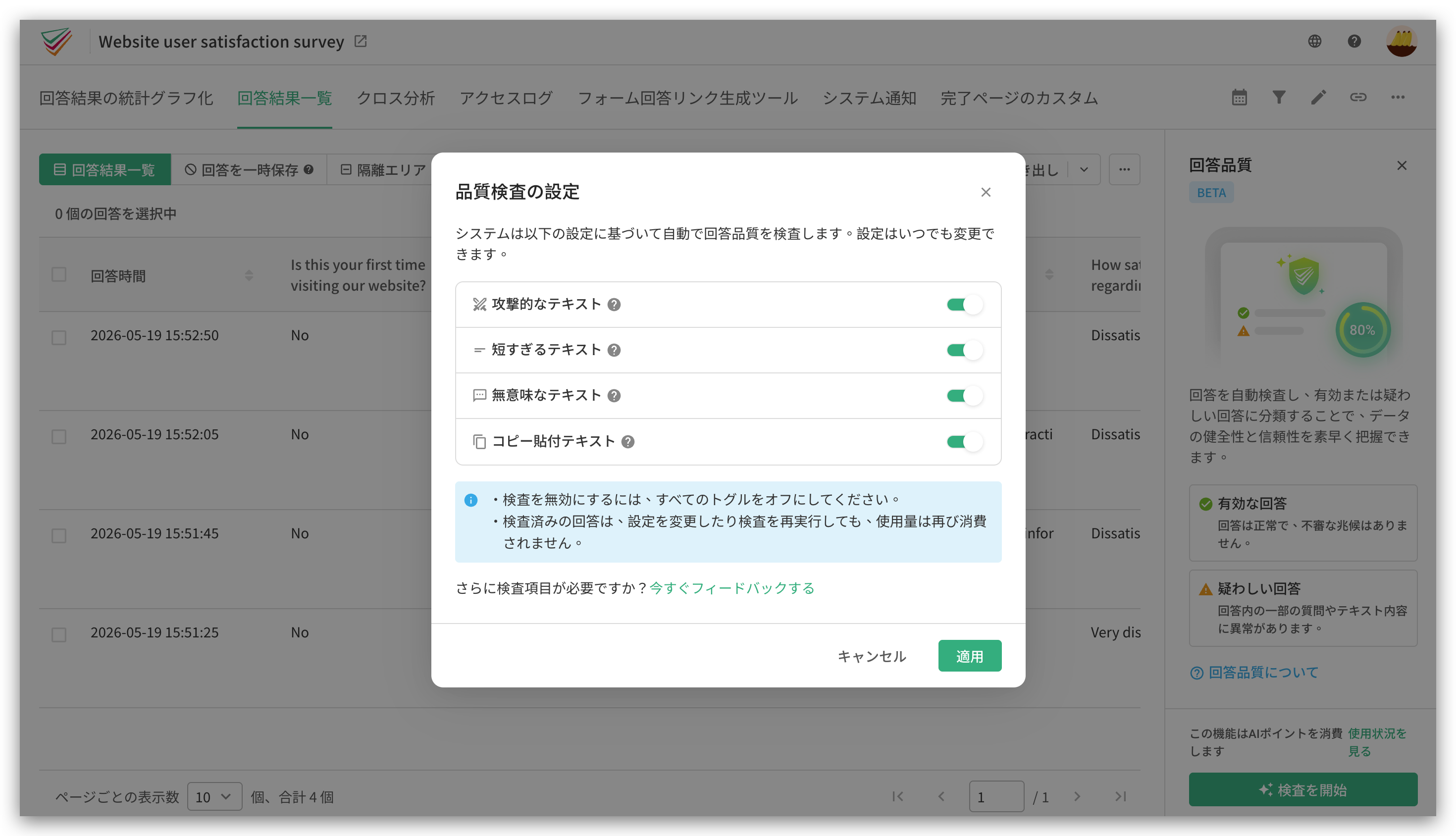Click the pencil edit icon
1456x836 pixels.
pyautogui.click(x=1318, y=97)
